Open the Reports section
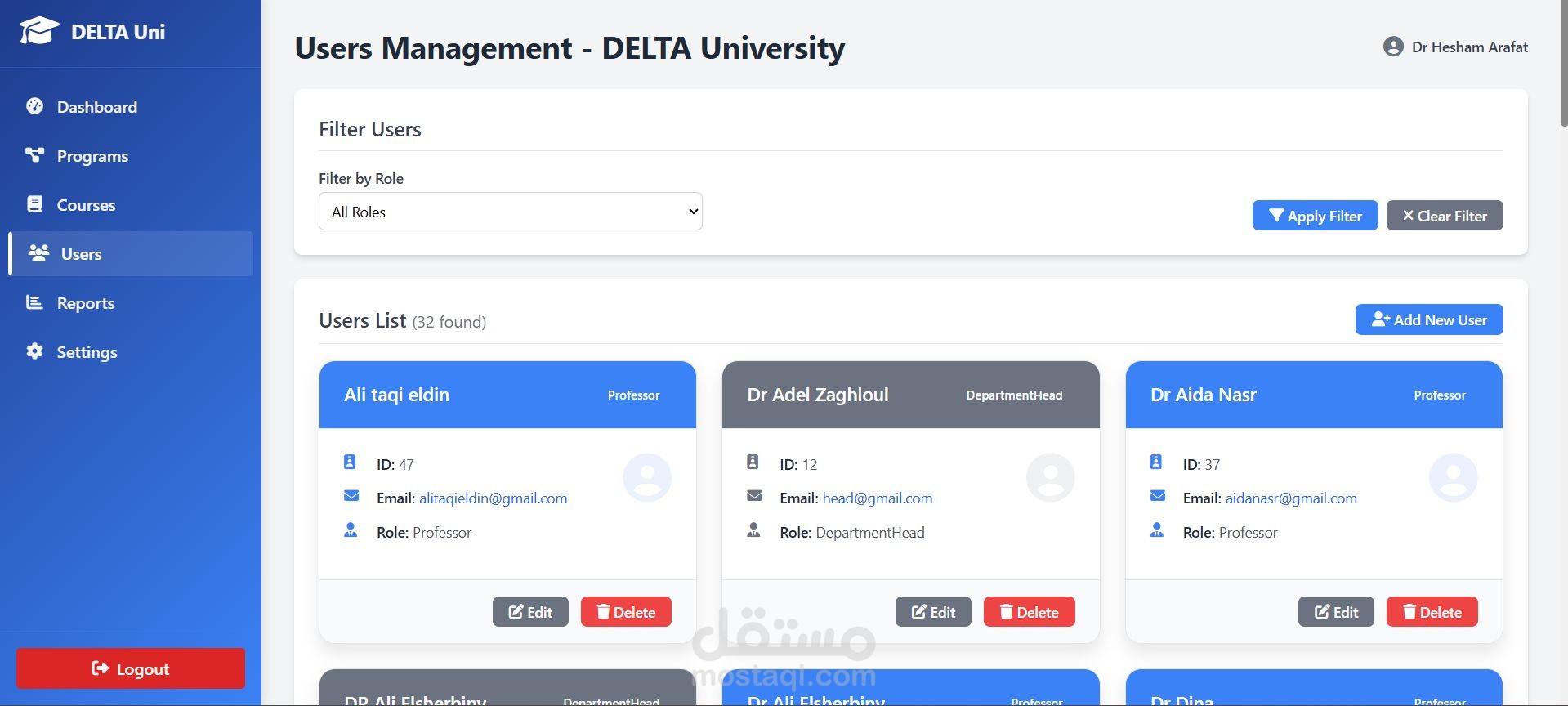The height and width of the screenshot is (706, 1568). point(131,302)
